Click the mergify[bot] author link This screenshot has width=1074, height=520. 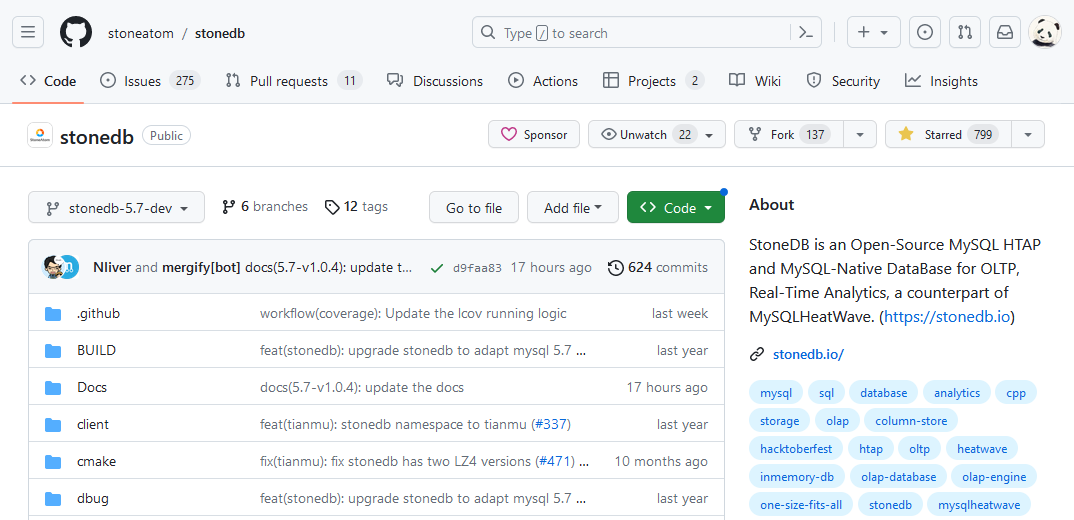201,267
